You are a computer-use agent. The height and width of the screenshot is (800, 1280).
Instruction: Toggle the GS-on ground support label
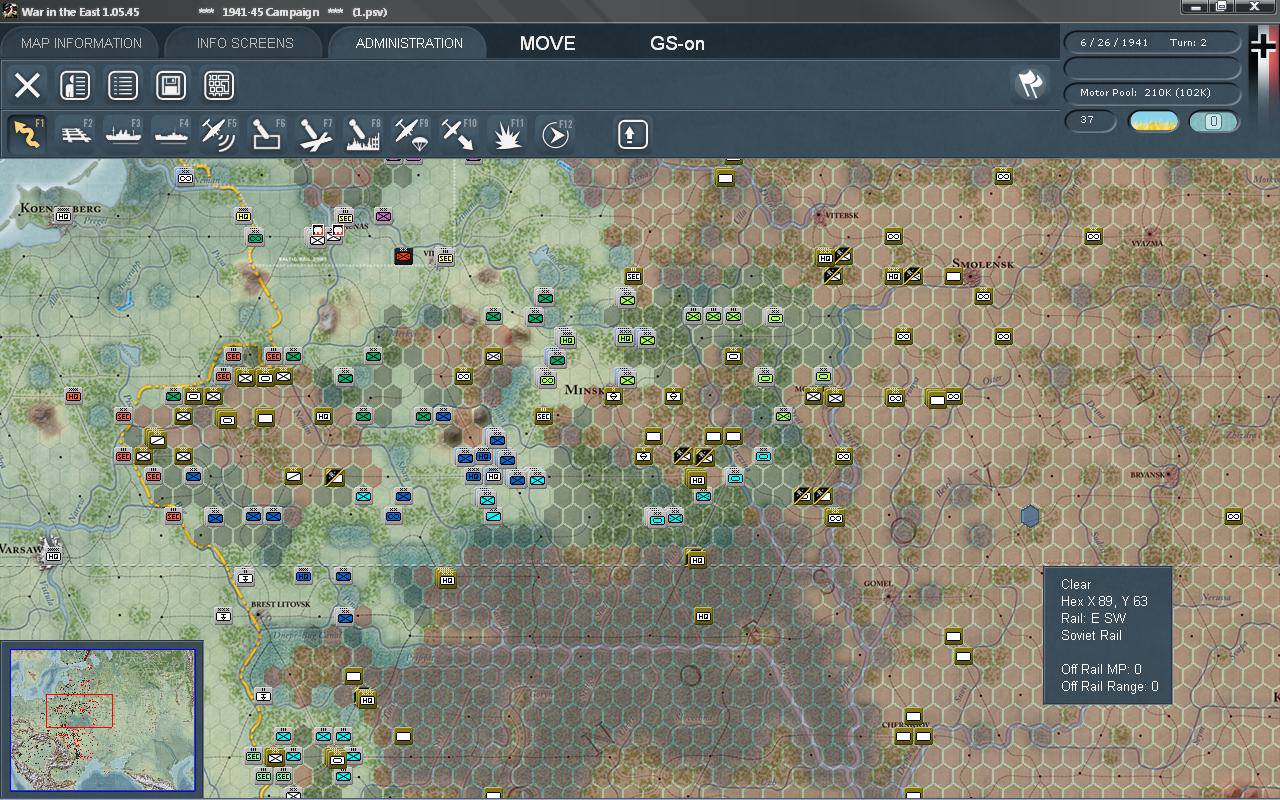coord(677,44)
